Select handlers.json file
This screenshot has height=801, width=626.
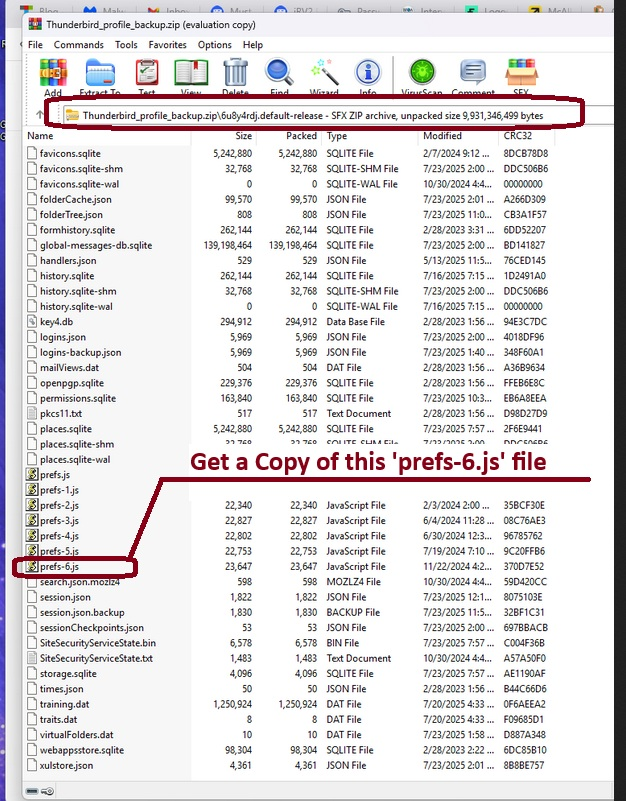(x=68, y=261)
